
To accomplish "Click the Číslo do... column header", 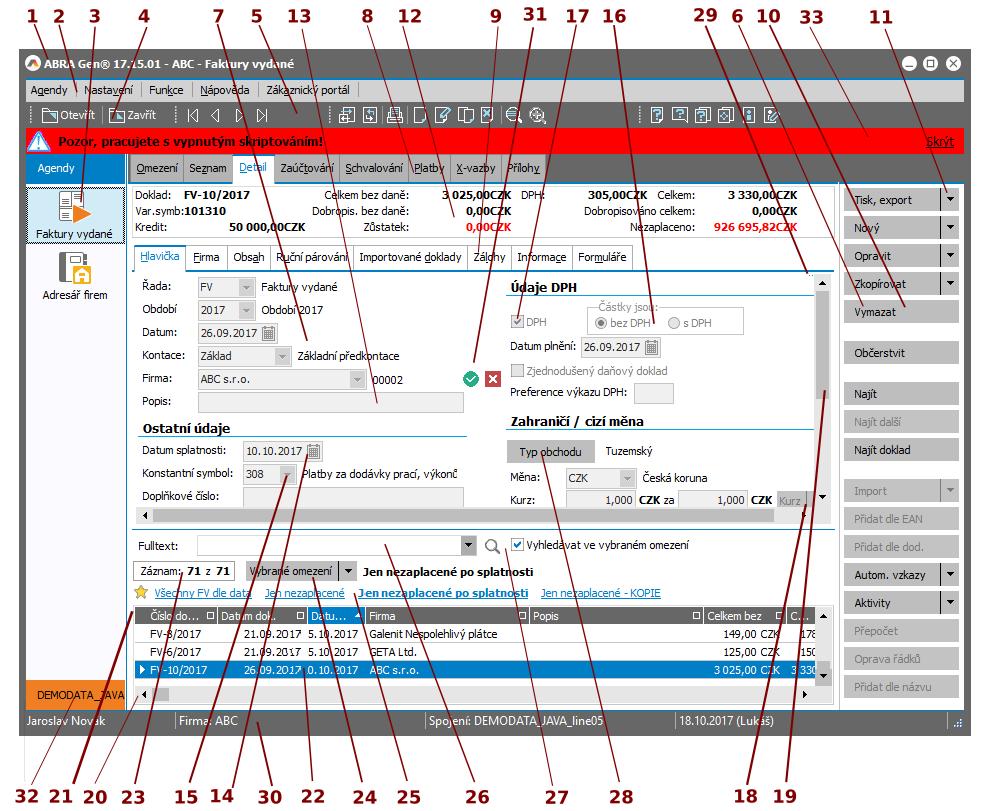I will pos(176,616).
